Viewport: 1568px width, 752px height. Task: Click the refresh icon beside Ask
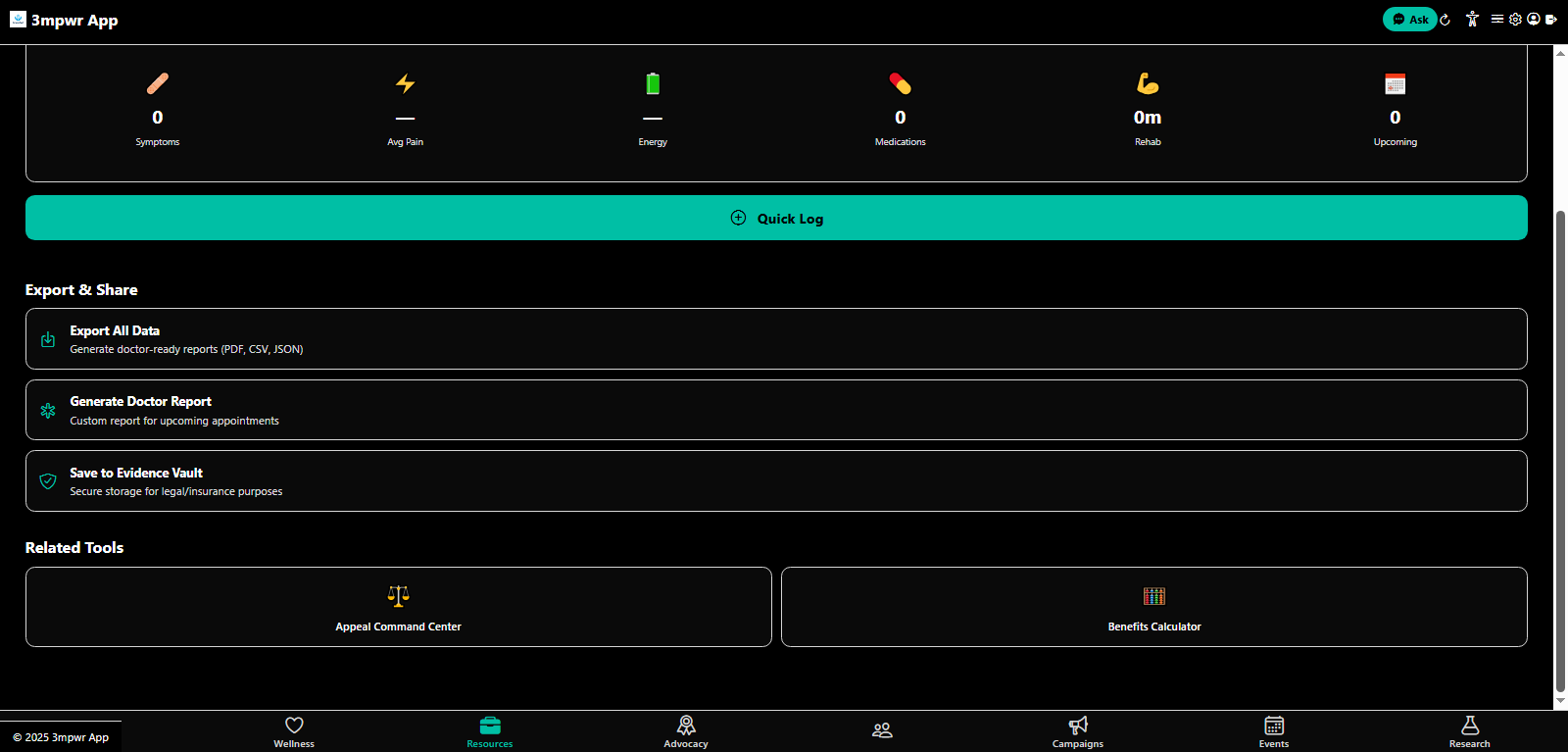tap(1445, 20)
